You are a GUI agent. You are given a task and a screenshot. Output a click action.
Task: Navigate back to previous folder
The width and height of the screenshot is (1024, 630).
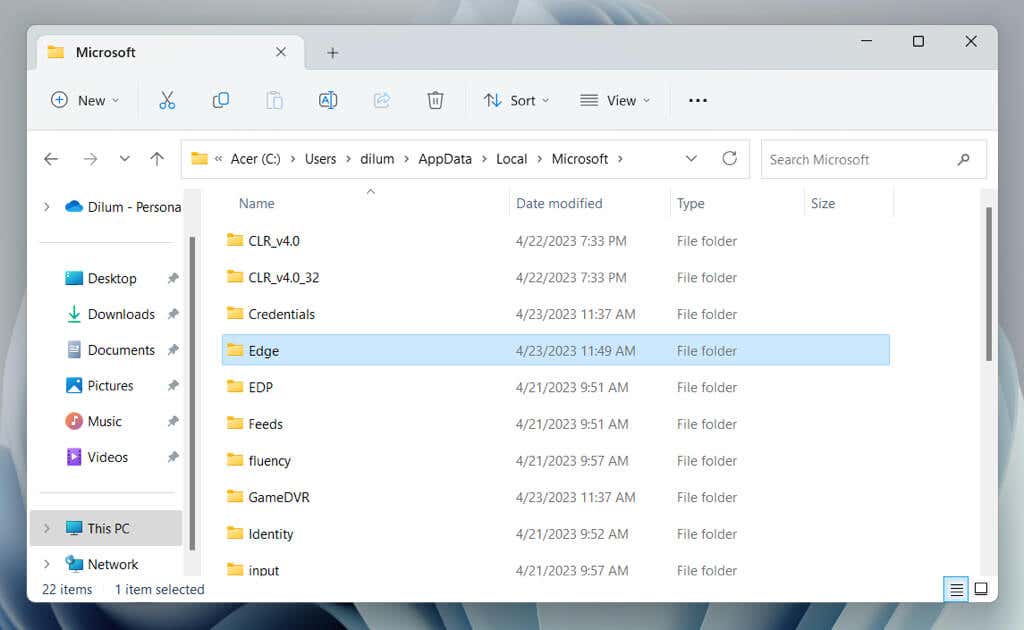point(52,159)
